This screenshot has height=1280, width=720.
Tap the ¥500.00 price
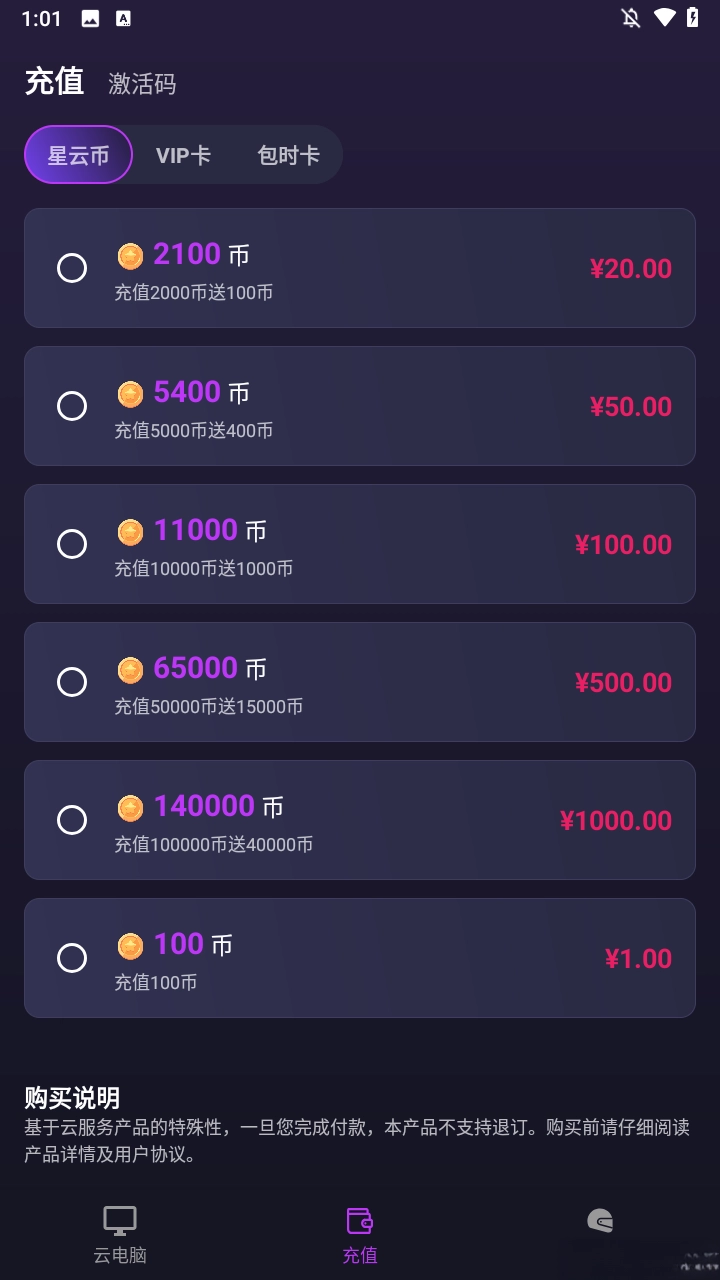[623, 682]
